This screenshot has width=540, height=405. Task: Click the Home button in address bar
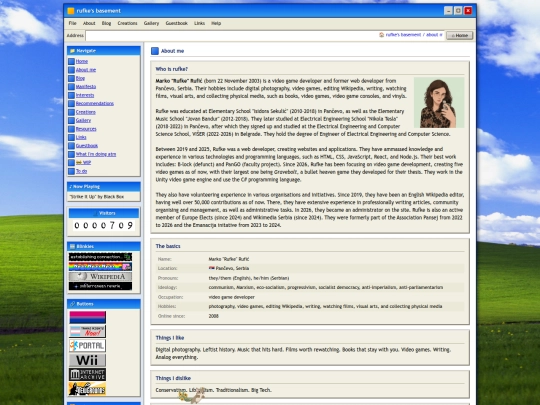[459, 35]
